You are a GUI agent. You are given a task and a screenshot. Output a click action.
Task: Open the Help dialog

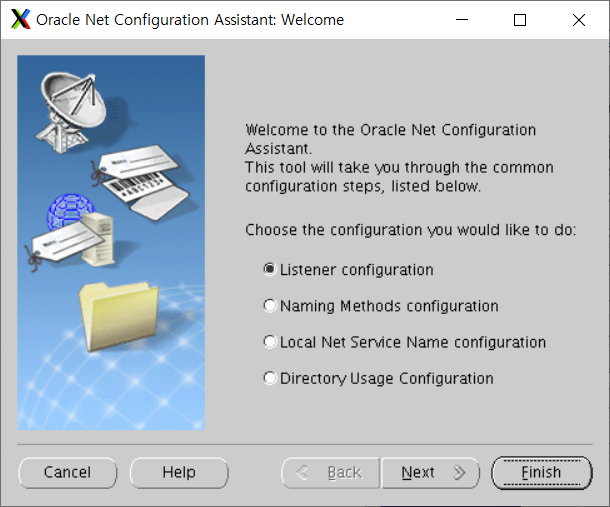[x=179, y=472]
